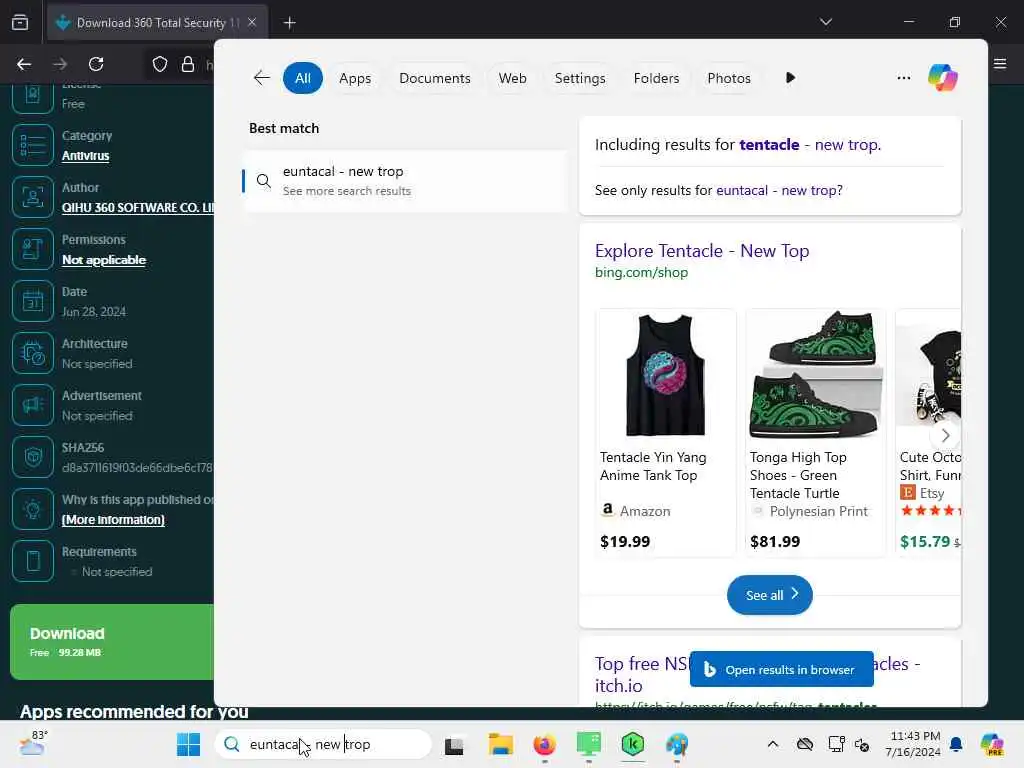Open Tentacle Yin Yang Anime Tank Top image
The image size is (1024, 768).
(x=665, y=374)
